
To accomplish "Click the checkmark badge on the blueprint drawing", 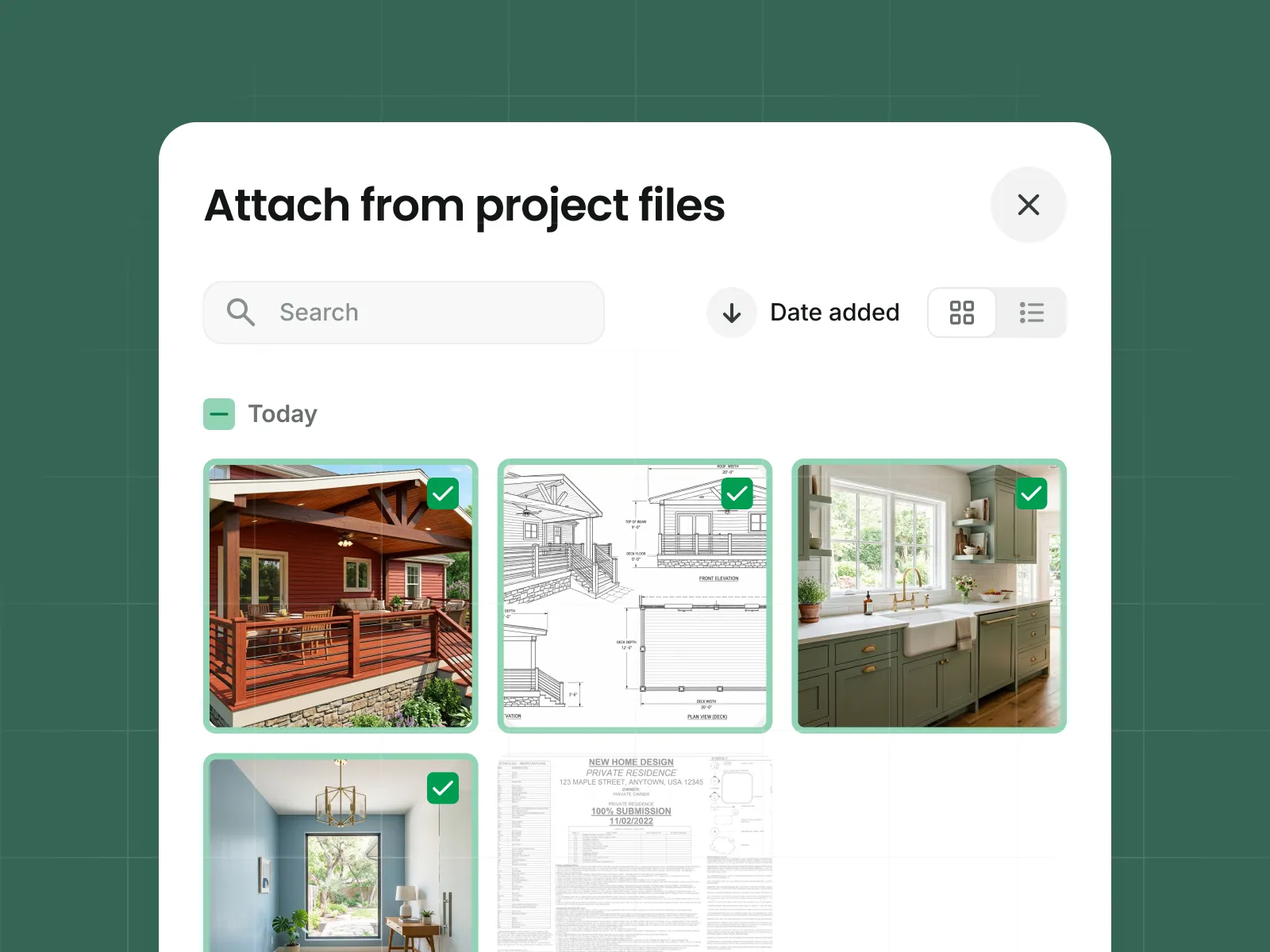I will (x=737, y=493).
